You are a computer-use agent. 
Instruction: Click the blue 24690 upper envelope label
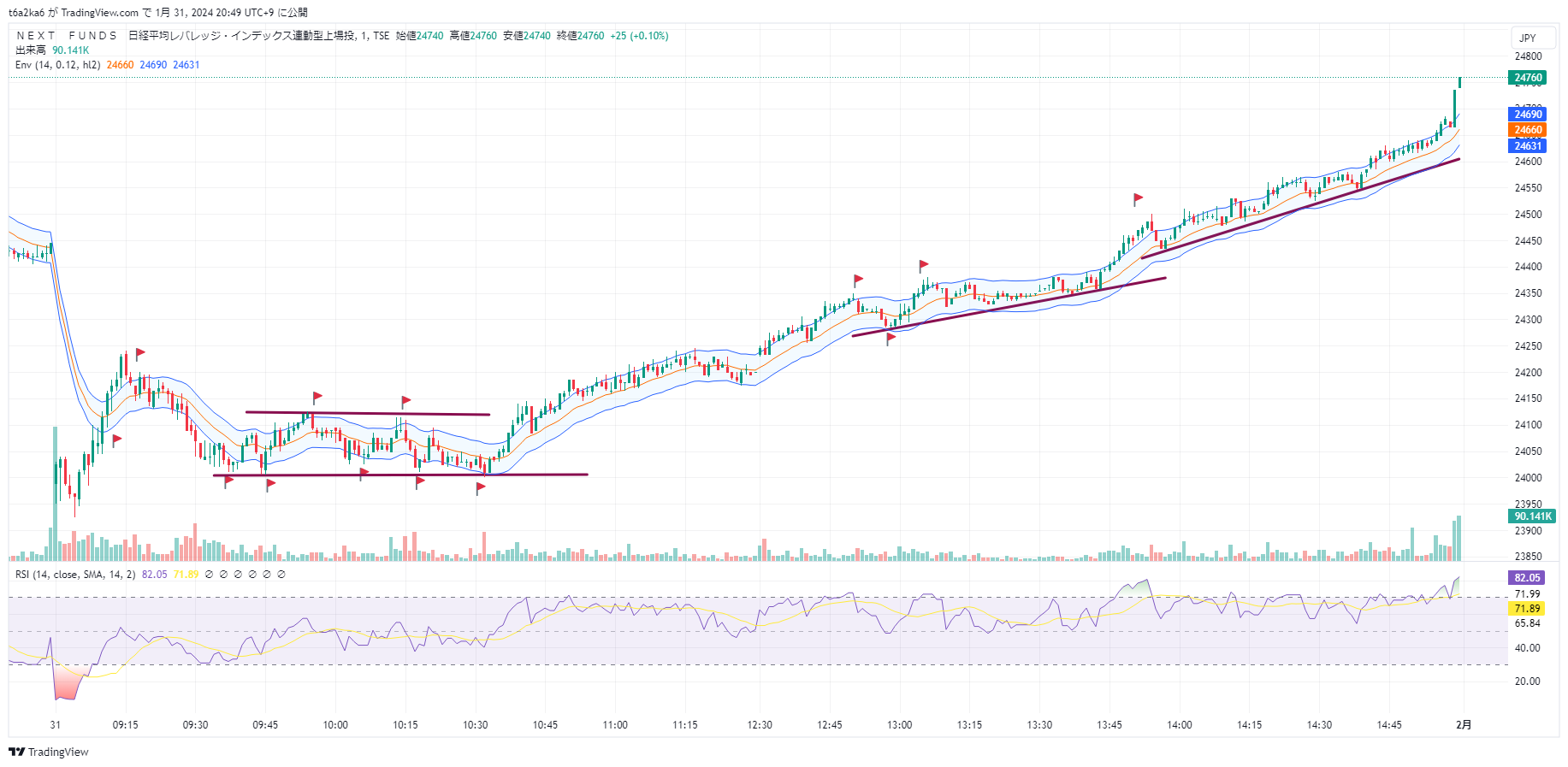click(x=1528, y=115)
